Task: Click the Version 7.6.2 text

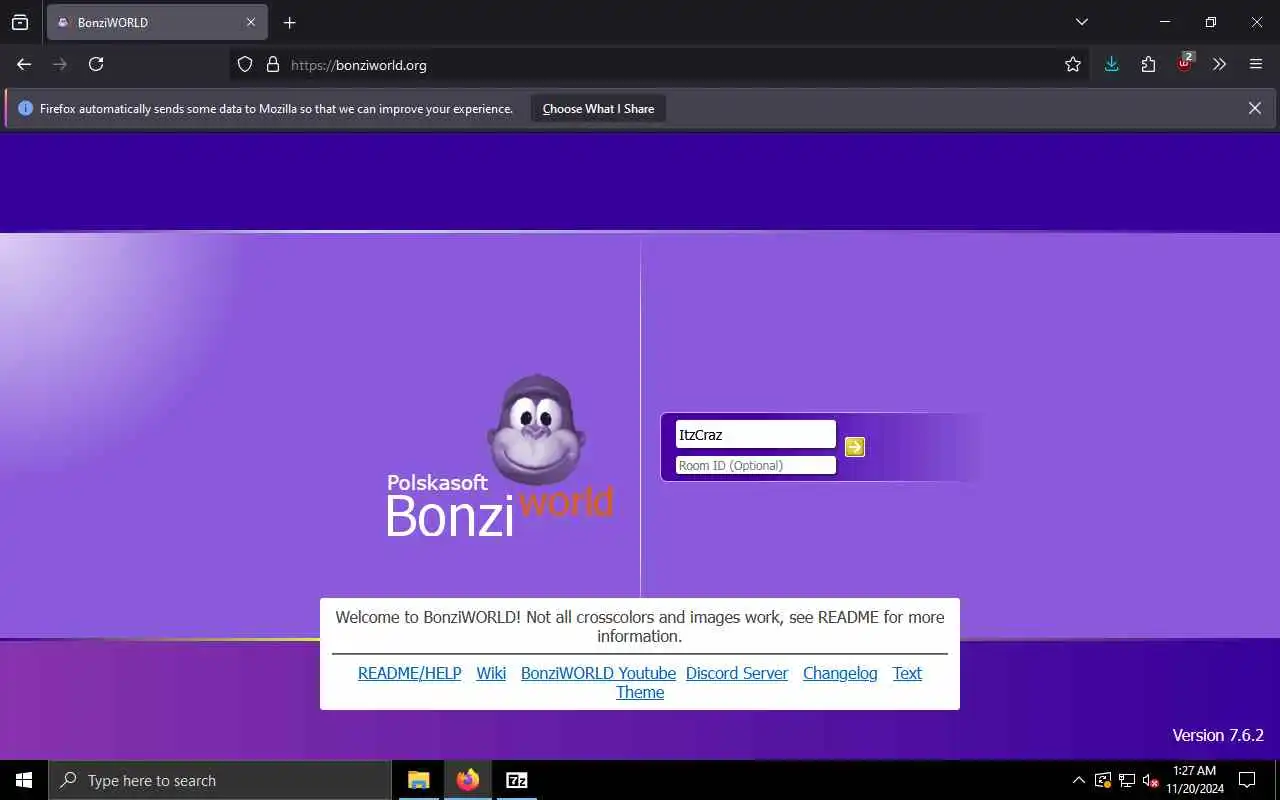Action: (x=1218, y=735)
